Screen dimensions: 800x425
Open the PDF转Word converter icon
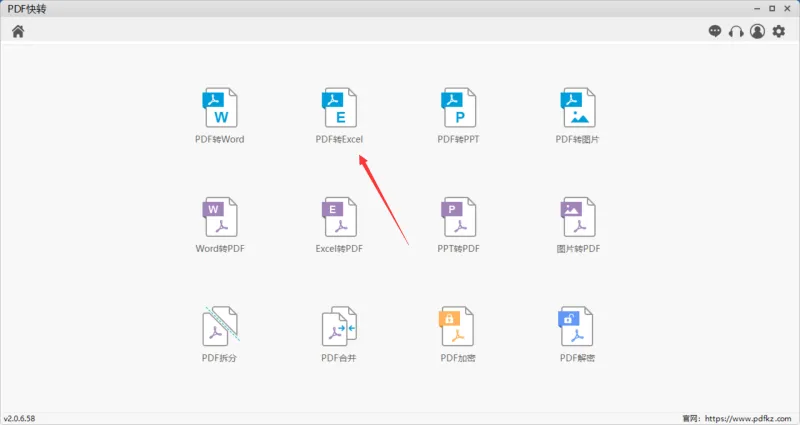click(x=220, y=108)
